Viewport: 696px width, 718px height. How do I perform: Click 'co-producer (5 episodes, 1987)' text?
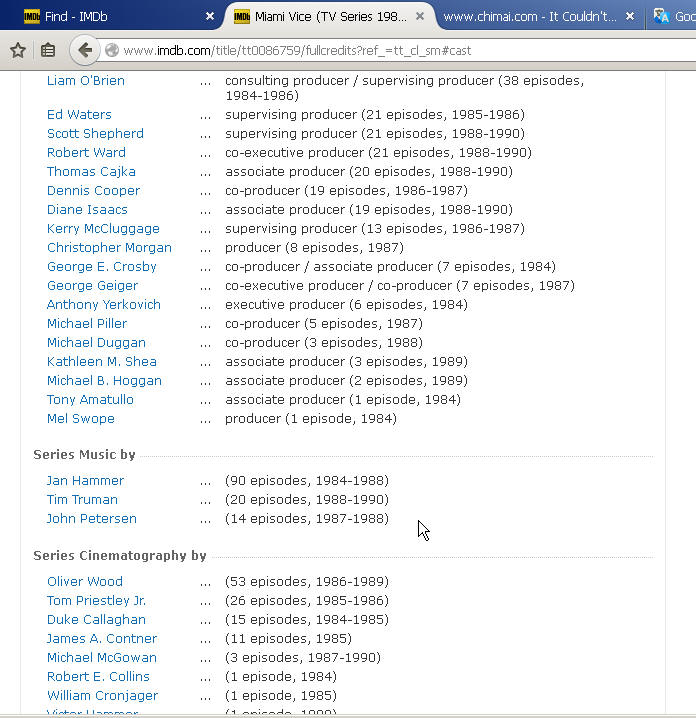(324, 324)
